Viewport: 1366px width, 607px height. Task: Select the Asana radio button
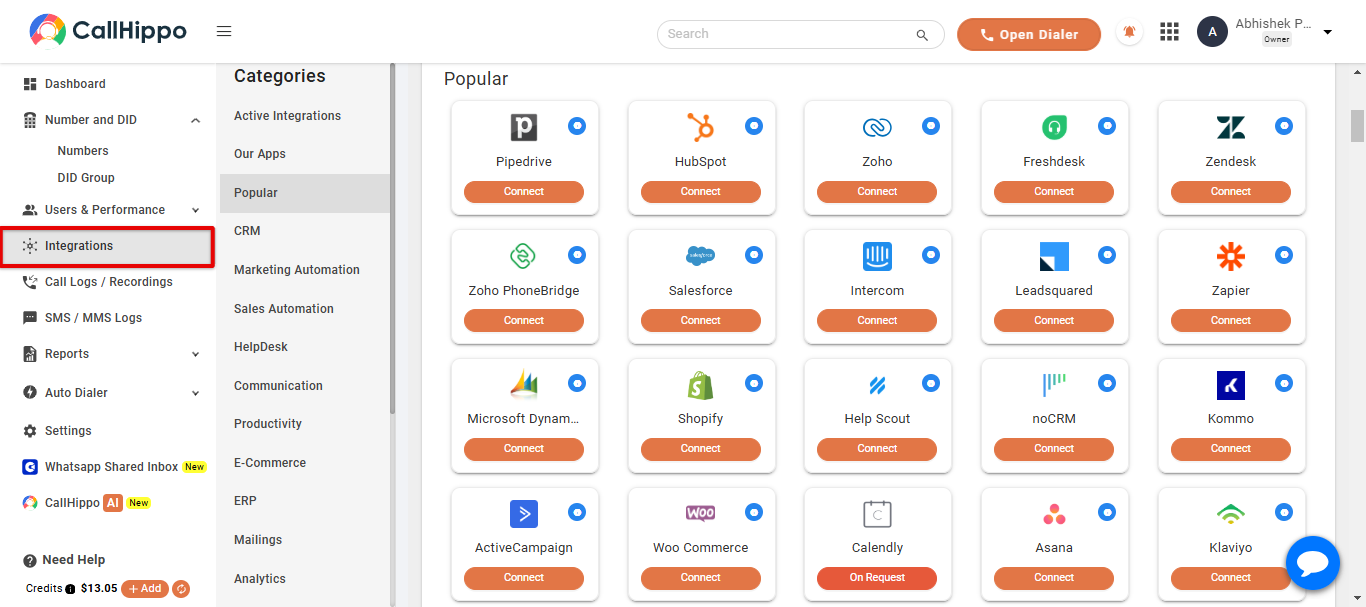click(1107, 512)
